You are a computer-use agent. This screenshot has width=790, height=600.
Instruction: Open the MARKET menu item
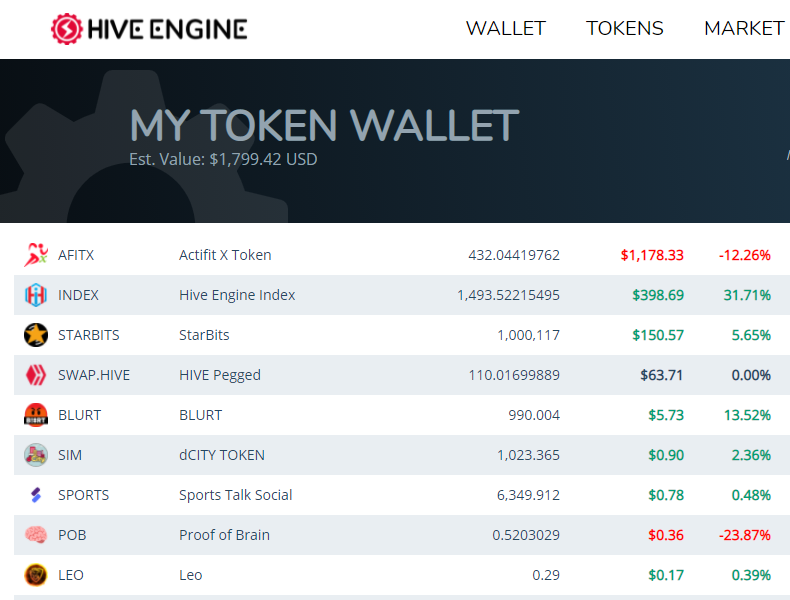[x=744, y=29]
